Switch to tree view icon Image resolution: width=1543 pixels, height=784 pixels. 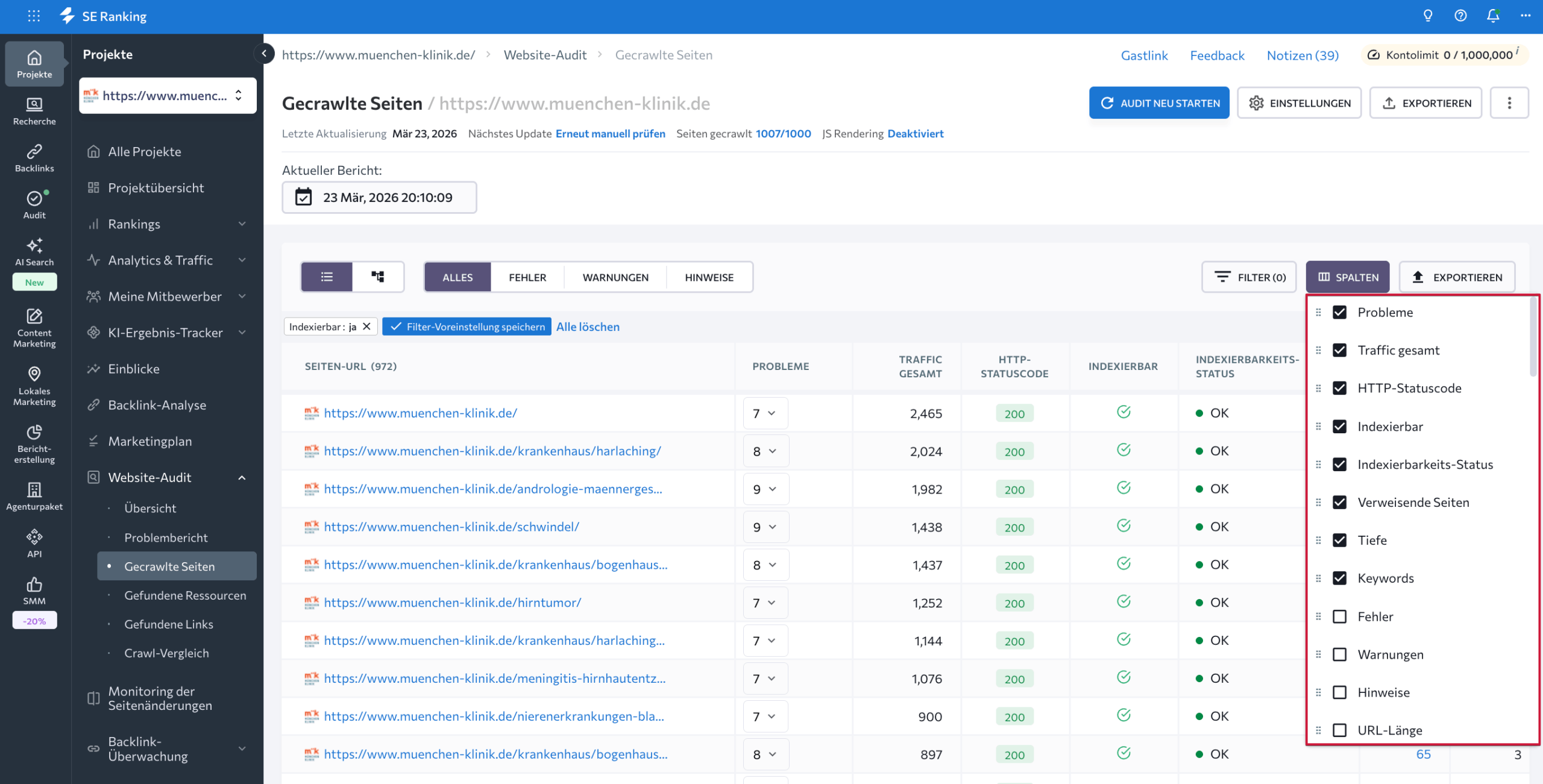(x=378, y=277)
